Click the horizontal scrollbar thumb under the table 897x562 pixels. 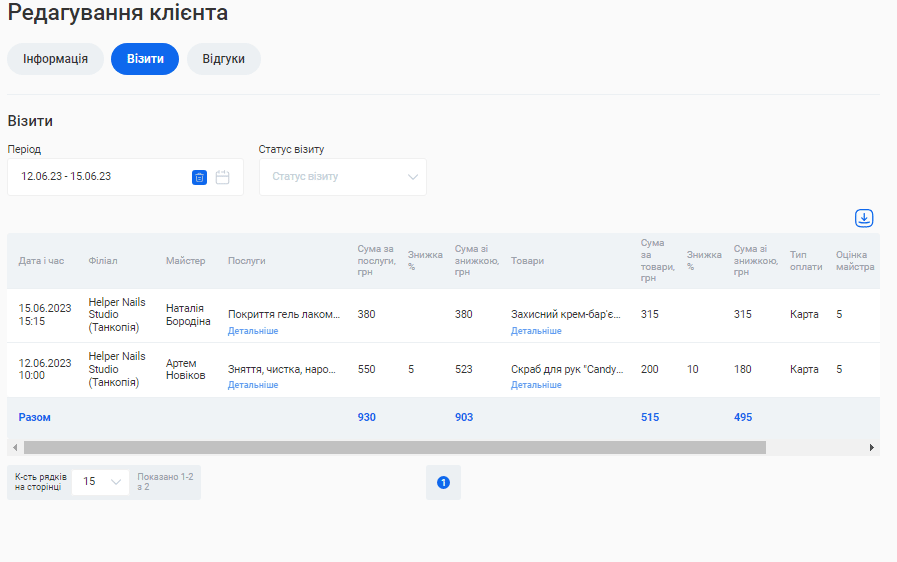tap(394, 448)
